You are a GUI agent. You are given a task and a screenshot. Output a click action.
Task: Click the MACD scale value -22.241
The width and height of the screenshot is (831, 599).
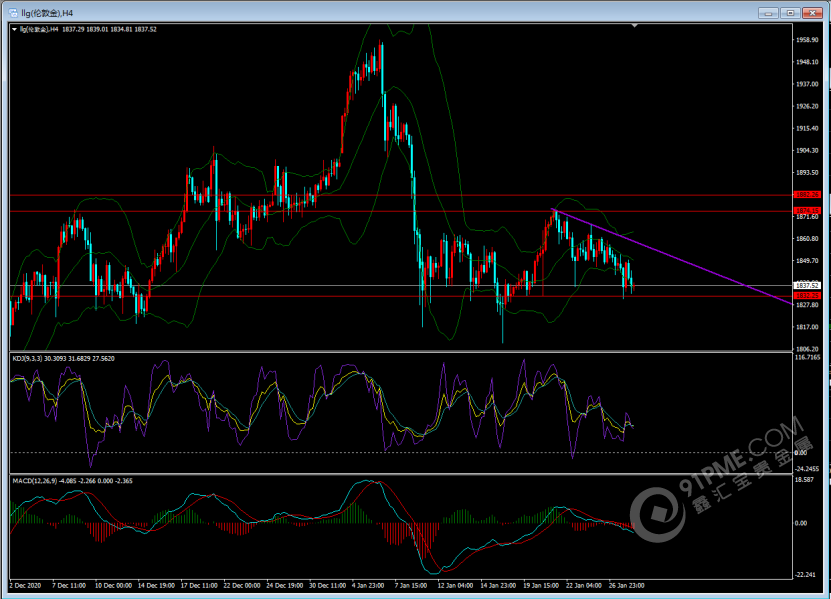(806, 575)
